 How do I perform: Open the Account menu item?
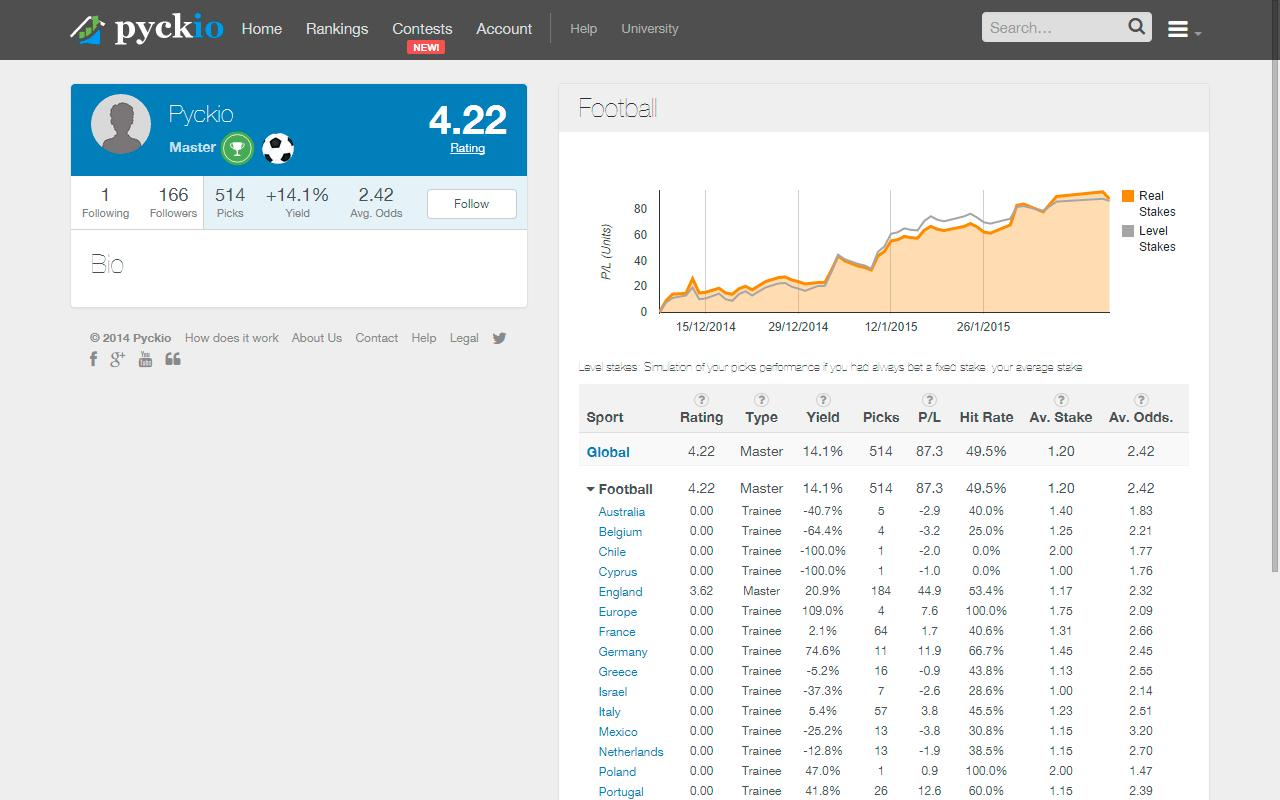pyautogui.click(x=504, y=29)
